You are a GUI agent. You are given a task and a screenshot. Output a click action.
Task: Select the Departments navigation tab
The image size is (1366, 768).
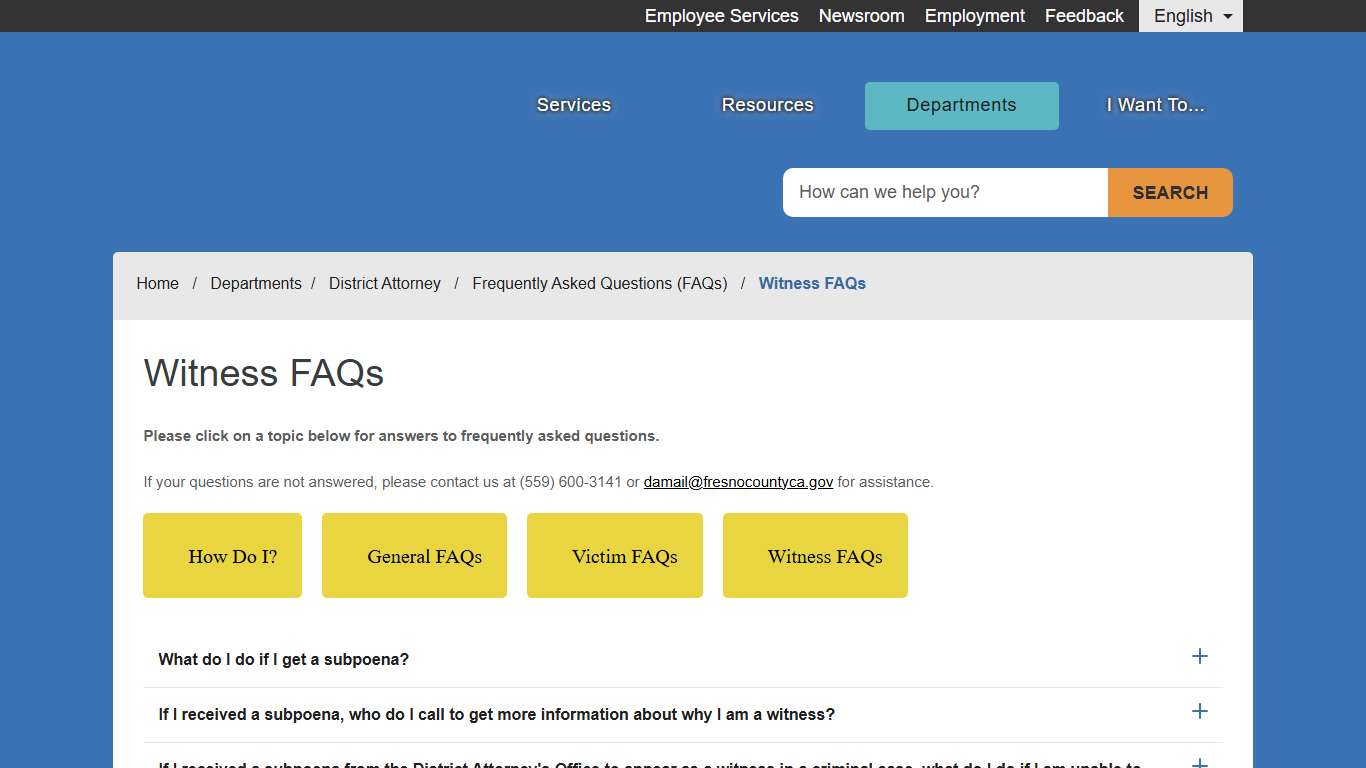click(x=961, y=105)
